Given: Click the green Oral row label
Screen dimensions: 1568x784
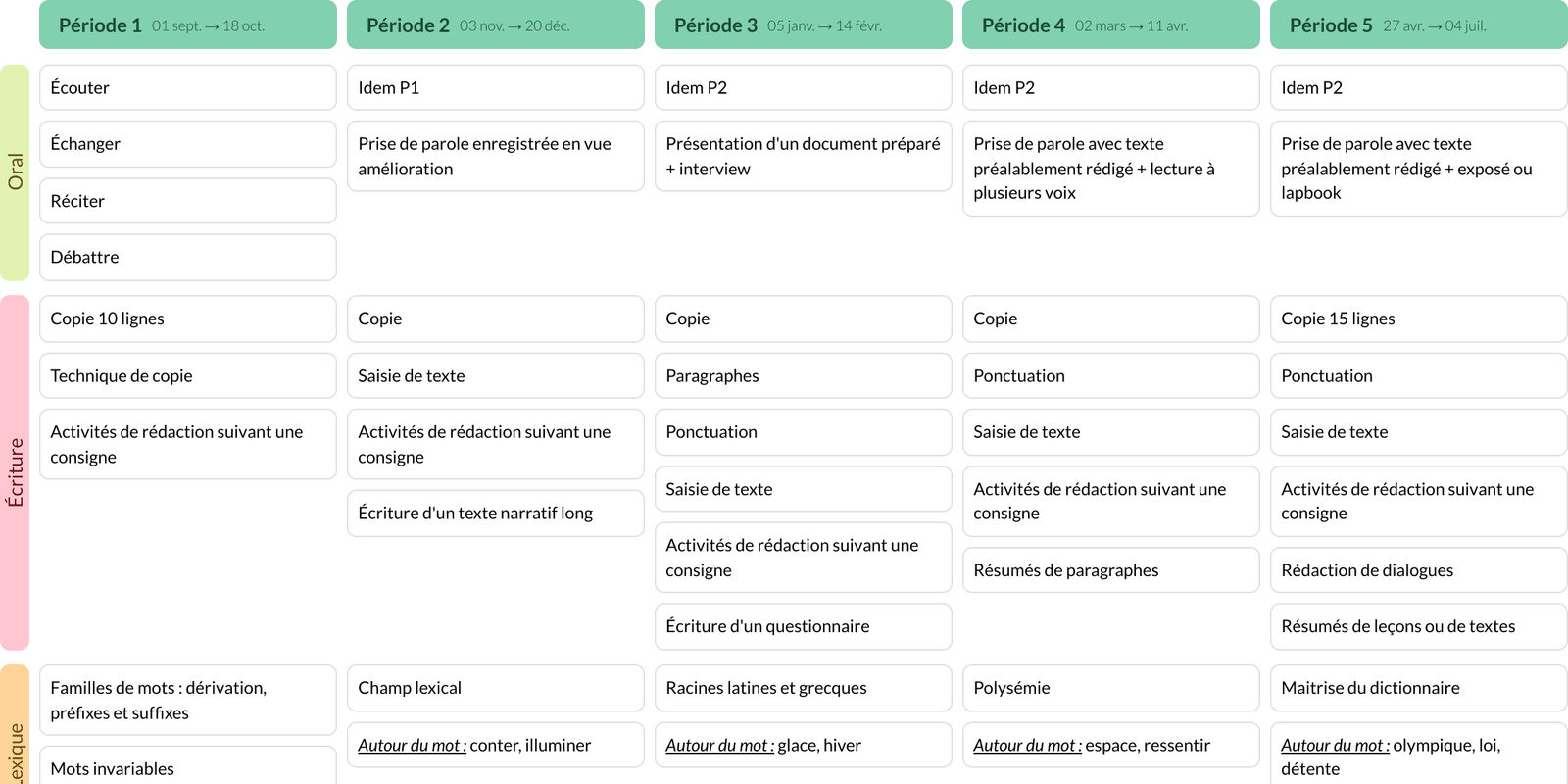Looking at the screenshot, I should coord(15,172).
